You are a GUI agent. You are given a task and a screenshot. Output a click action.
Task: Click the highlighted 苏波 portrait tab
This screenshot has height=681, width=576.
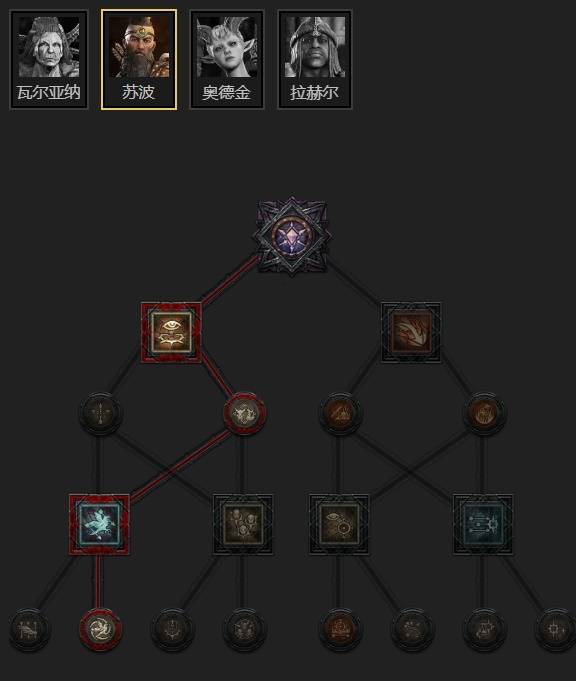coord(139,60)
